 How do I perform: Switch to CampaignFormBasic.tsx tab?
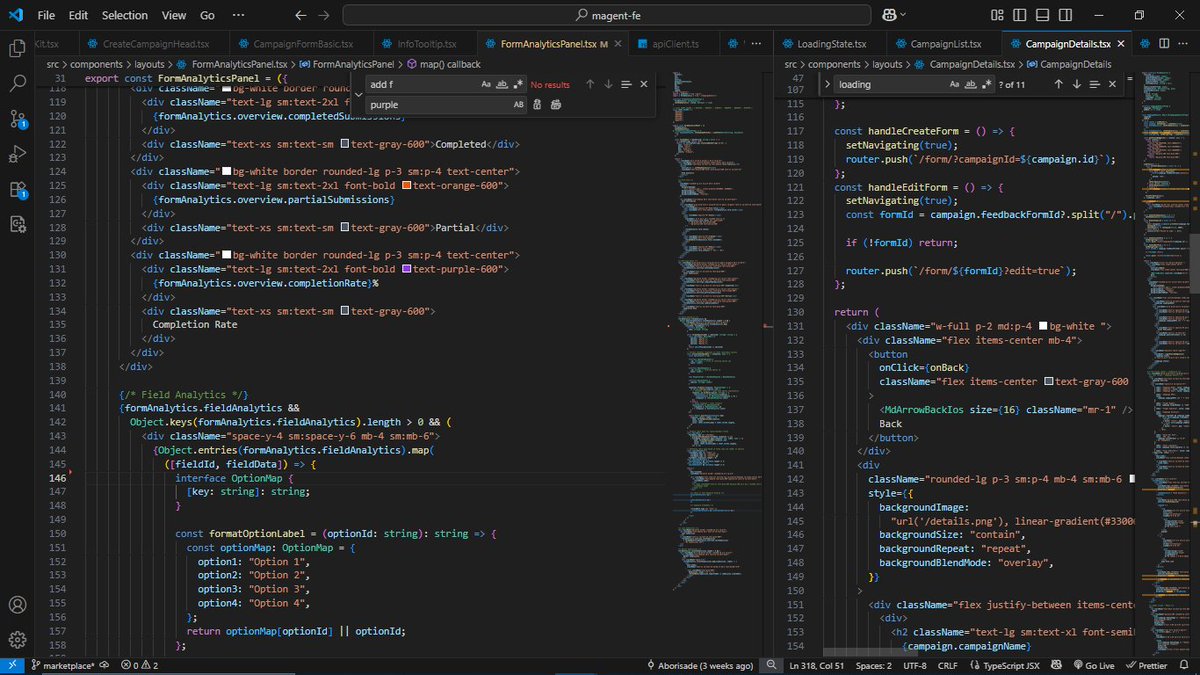[x=300, y=44]
